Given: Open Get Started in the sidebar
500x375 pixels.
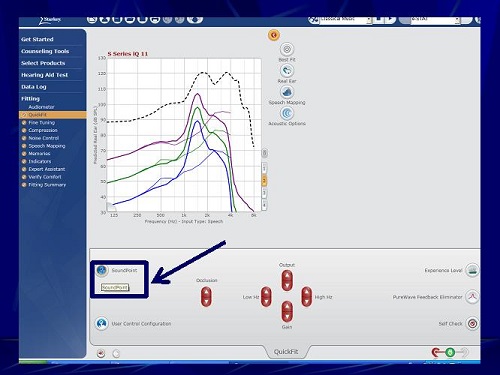Looking at the screenshot, I should tap(37, 39).
